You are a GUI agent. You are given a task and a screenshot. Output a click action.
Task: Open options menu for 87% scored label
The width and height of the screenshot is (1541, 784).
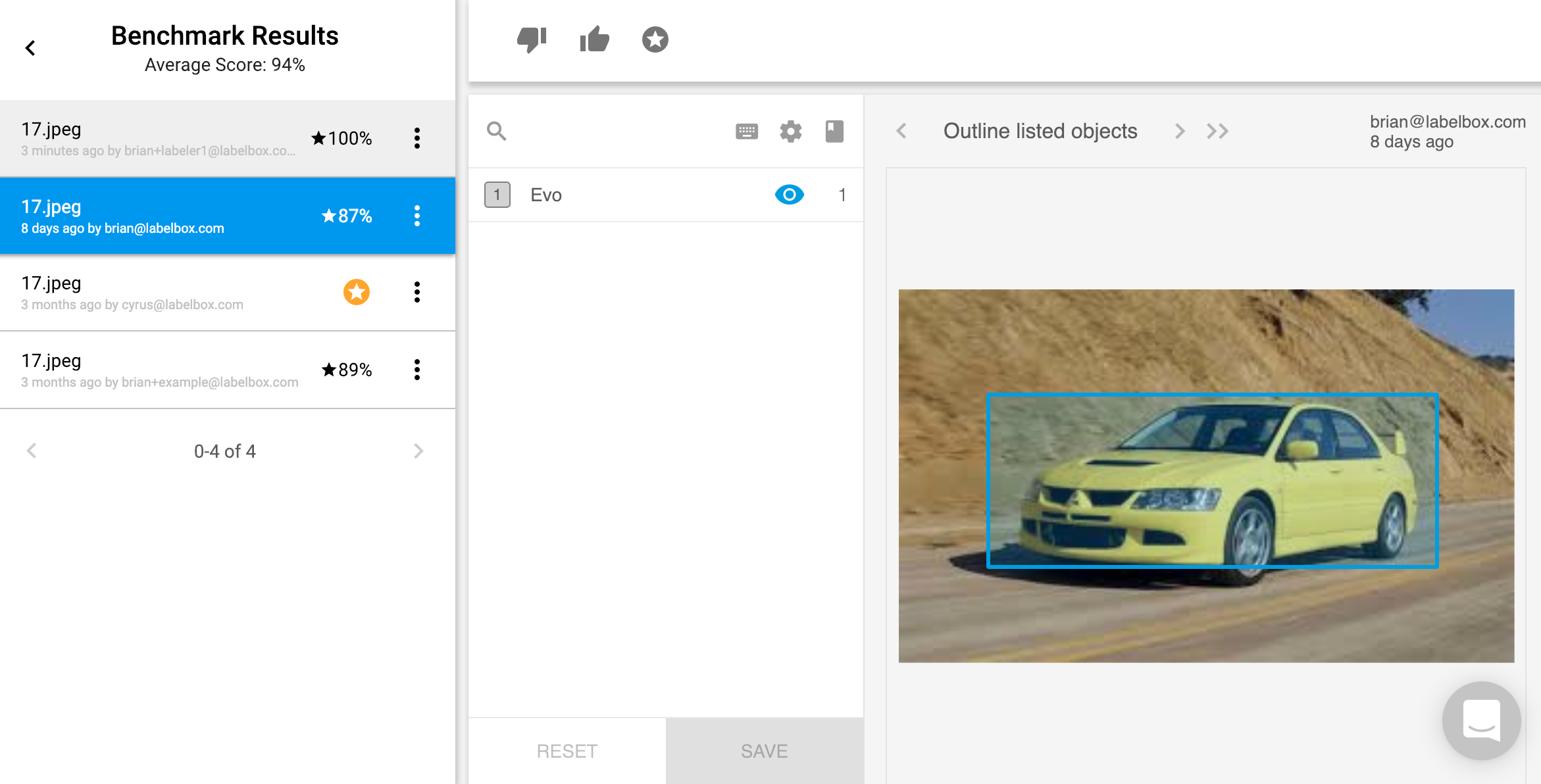pos(417,216)
